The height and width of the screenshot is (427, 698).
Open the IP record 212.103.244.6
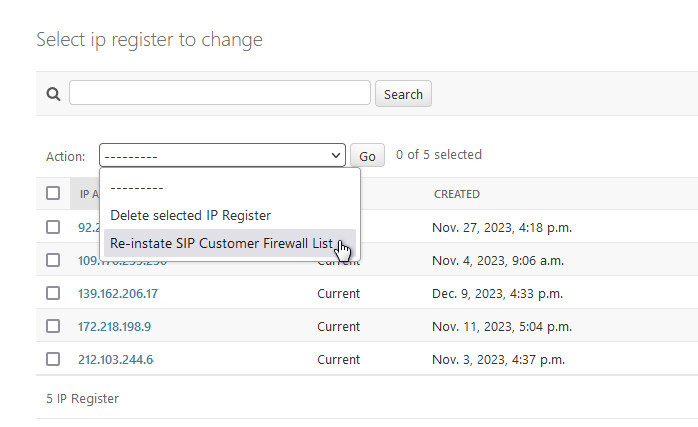pos(116,359)
